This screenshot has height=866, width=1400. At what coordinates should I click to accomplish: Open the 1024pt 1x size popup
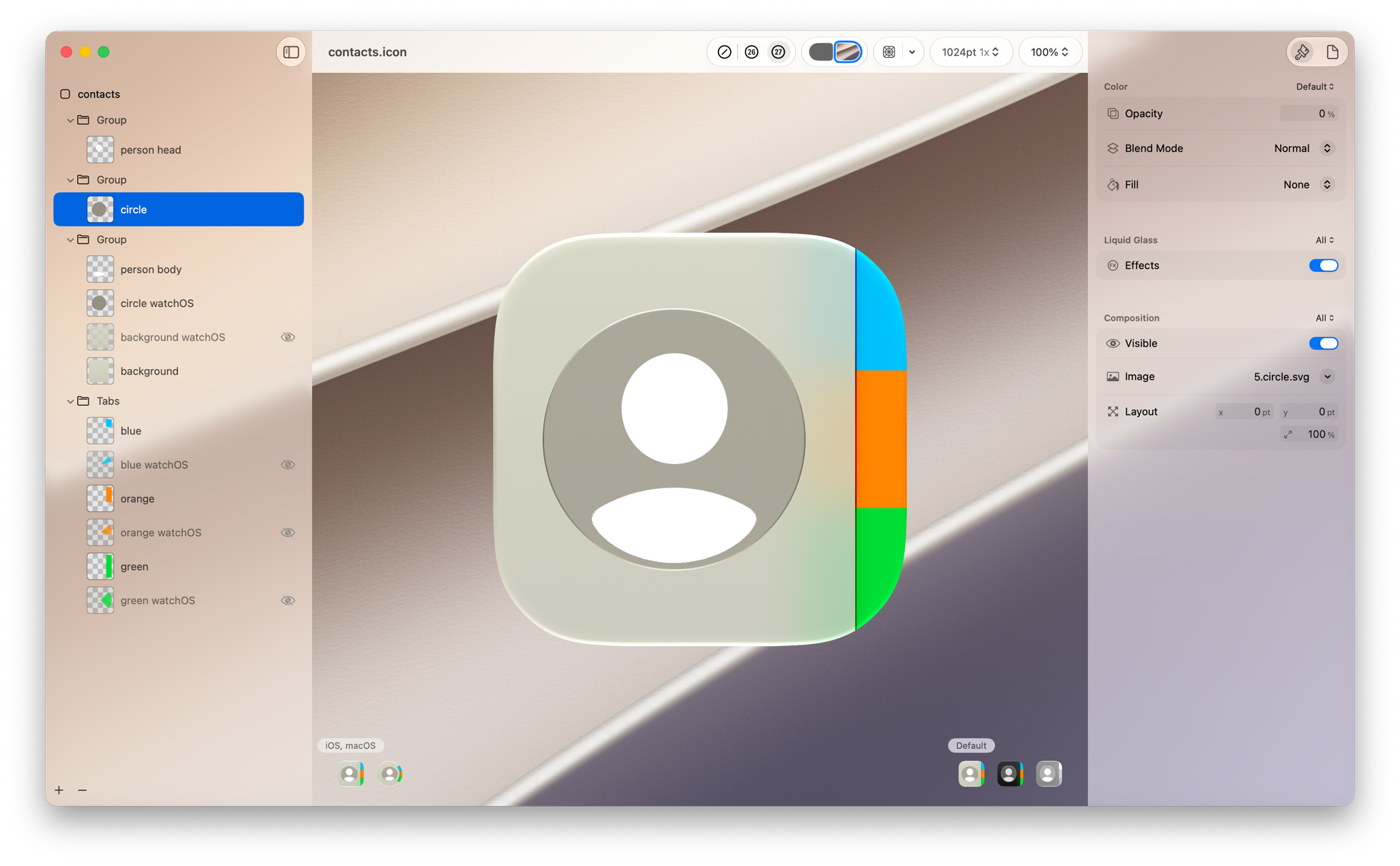970,52
